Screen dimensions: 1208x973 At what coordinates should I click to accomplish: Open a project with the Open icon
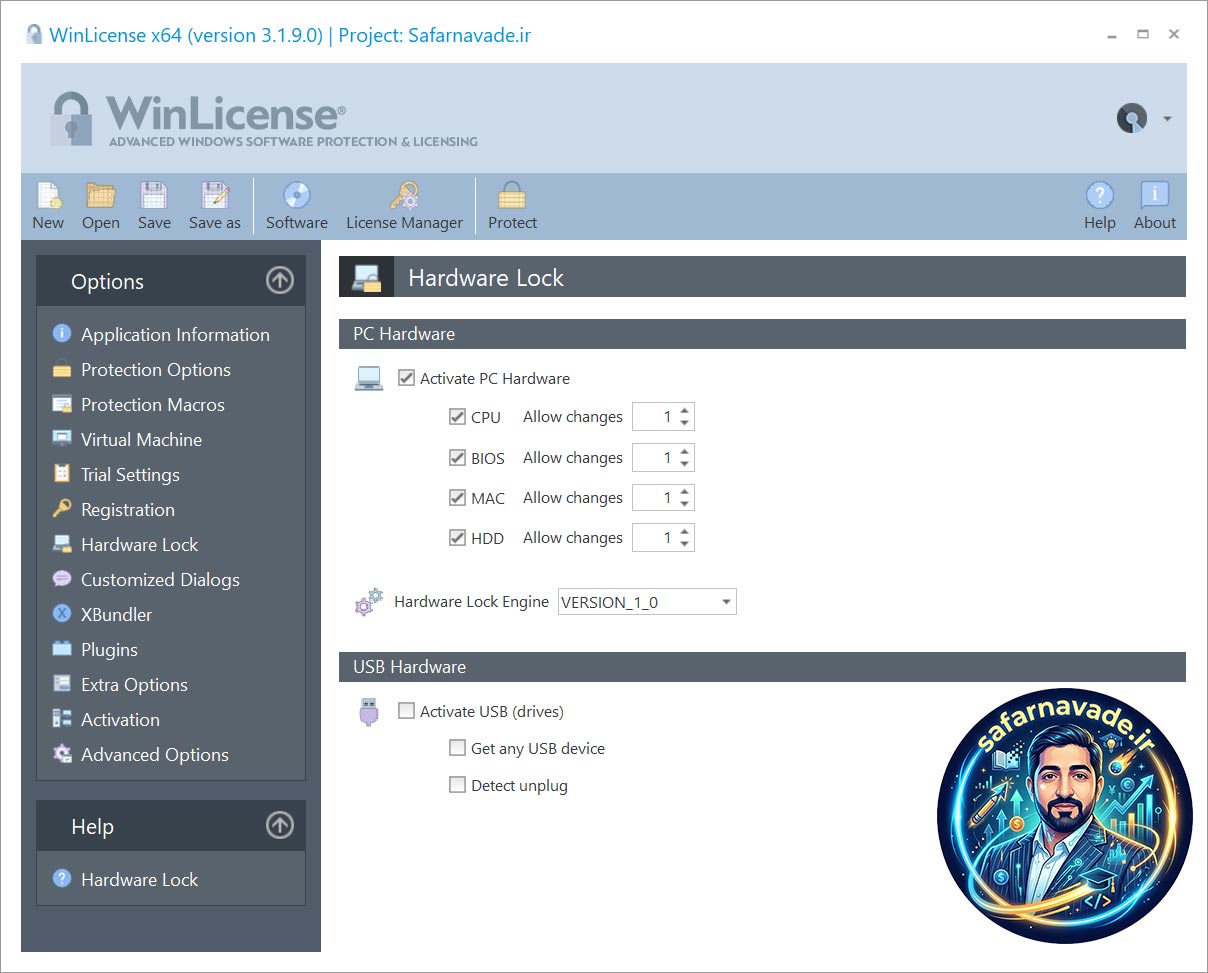(101, 195)
